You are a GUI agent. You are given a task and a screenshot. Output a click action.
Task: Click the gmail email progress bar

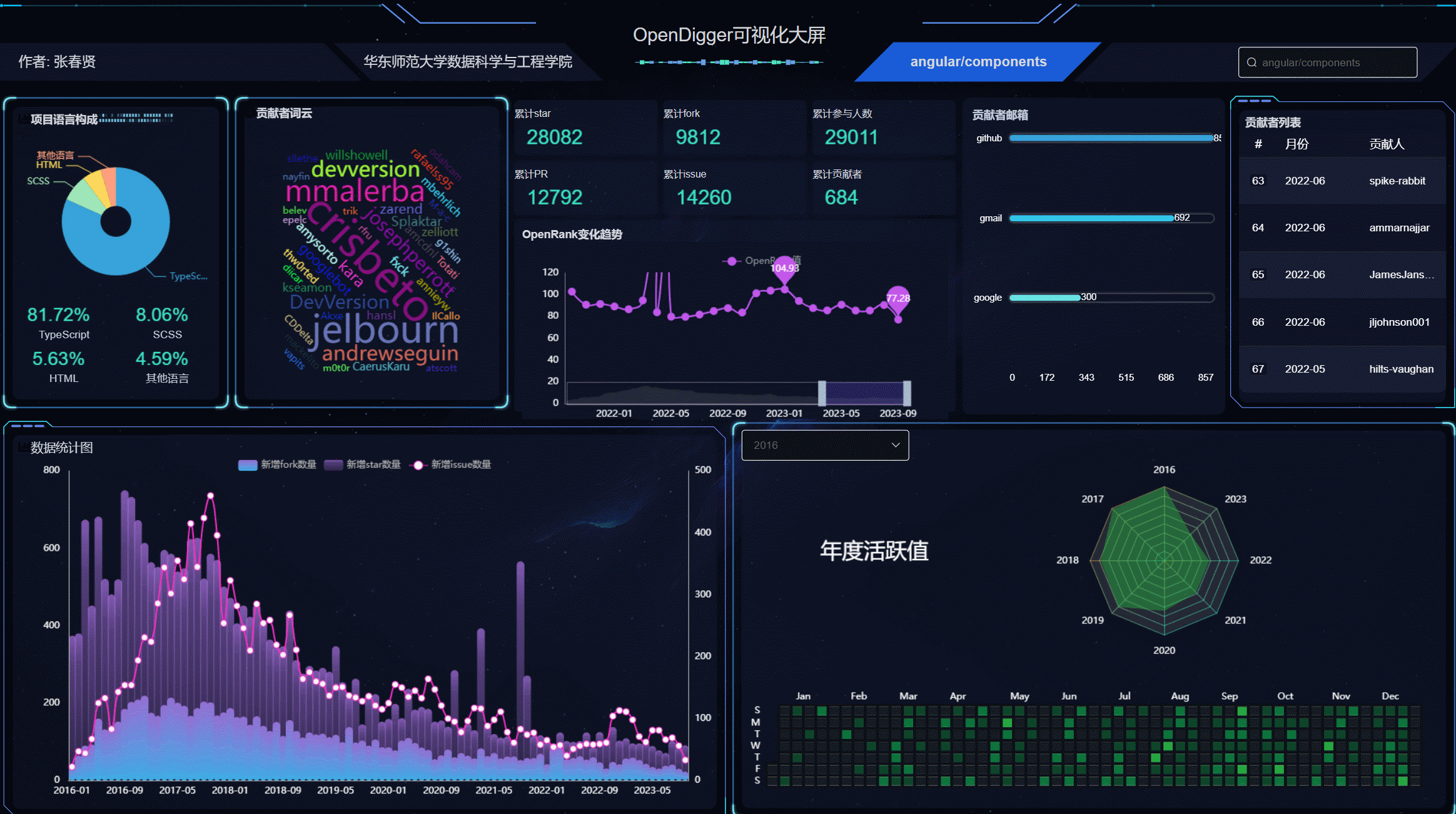click(1111, 218)
